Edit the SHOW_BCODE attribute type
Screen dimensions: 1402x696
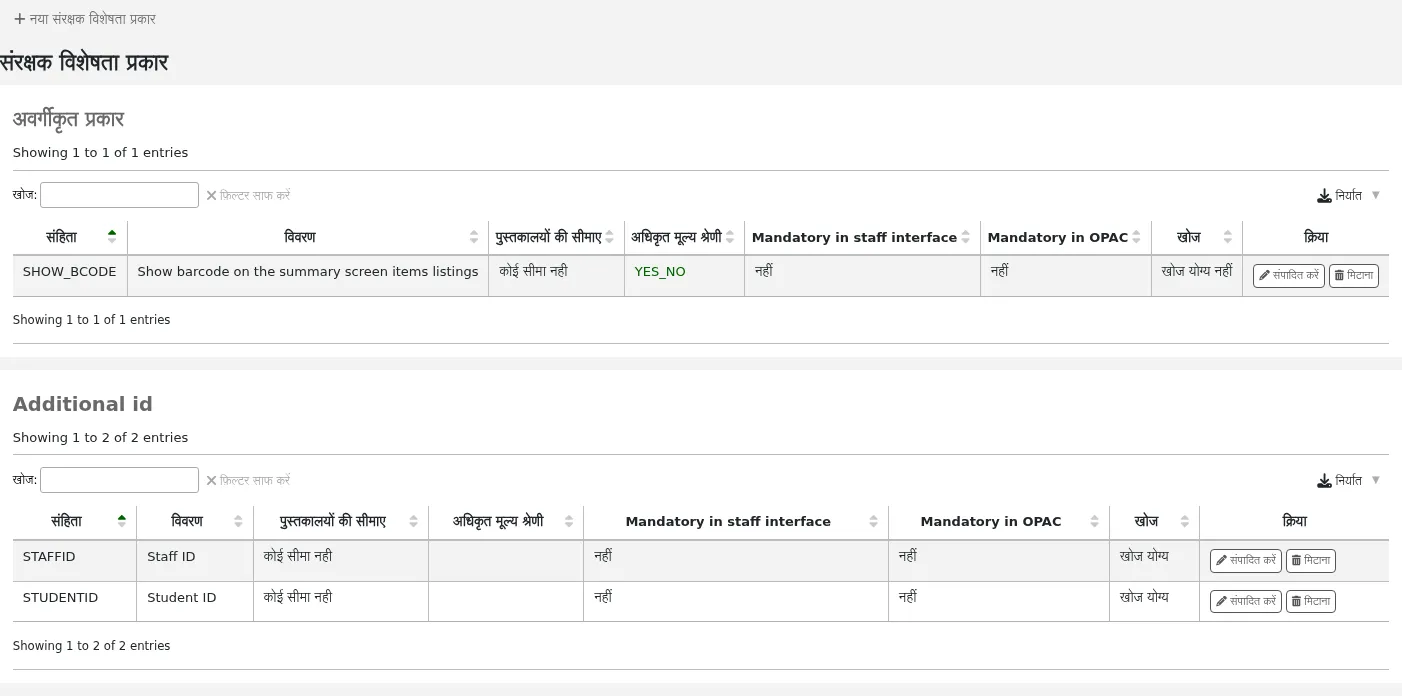click(1288, 276)
